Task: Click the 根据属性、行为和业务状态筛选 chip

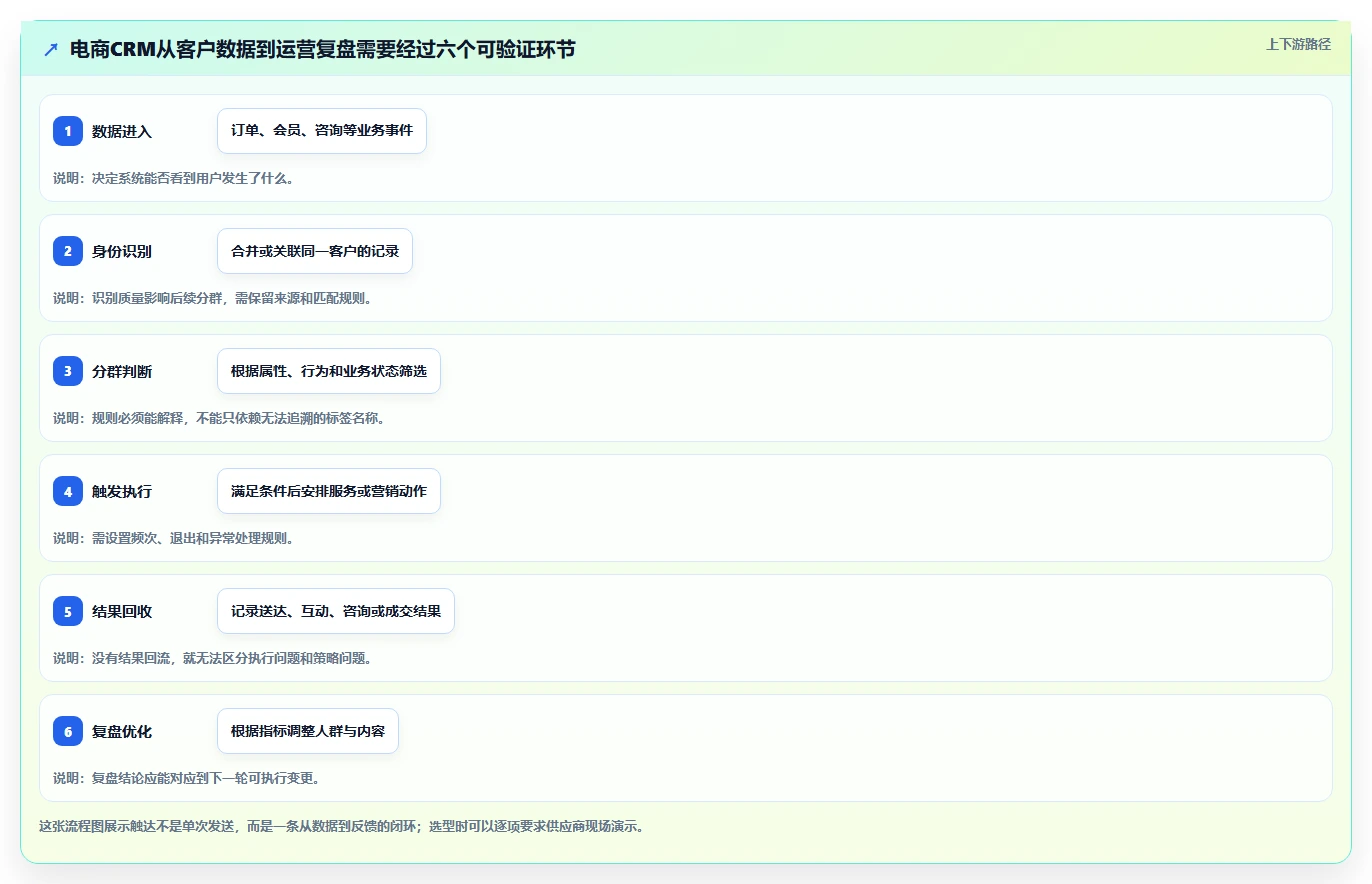Action: click(329, 371)
